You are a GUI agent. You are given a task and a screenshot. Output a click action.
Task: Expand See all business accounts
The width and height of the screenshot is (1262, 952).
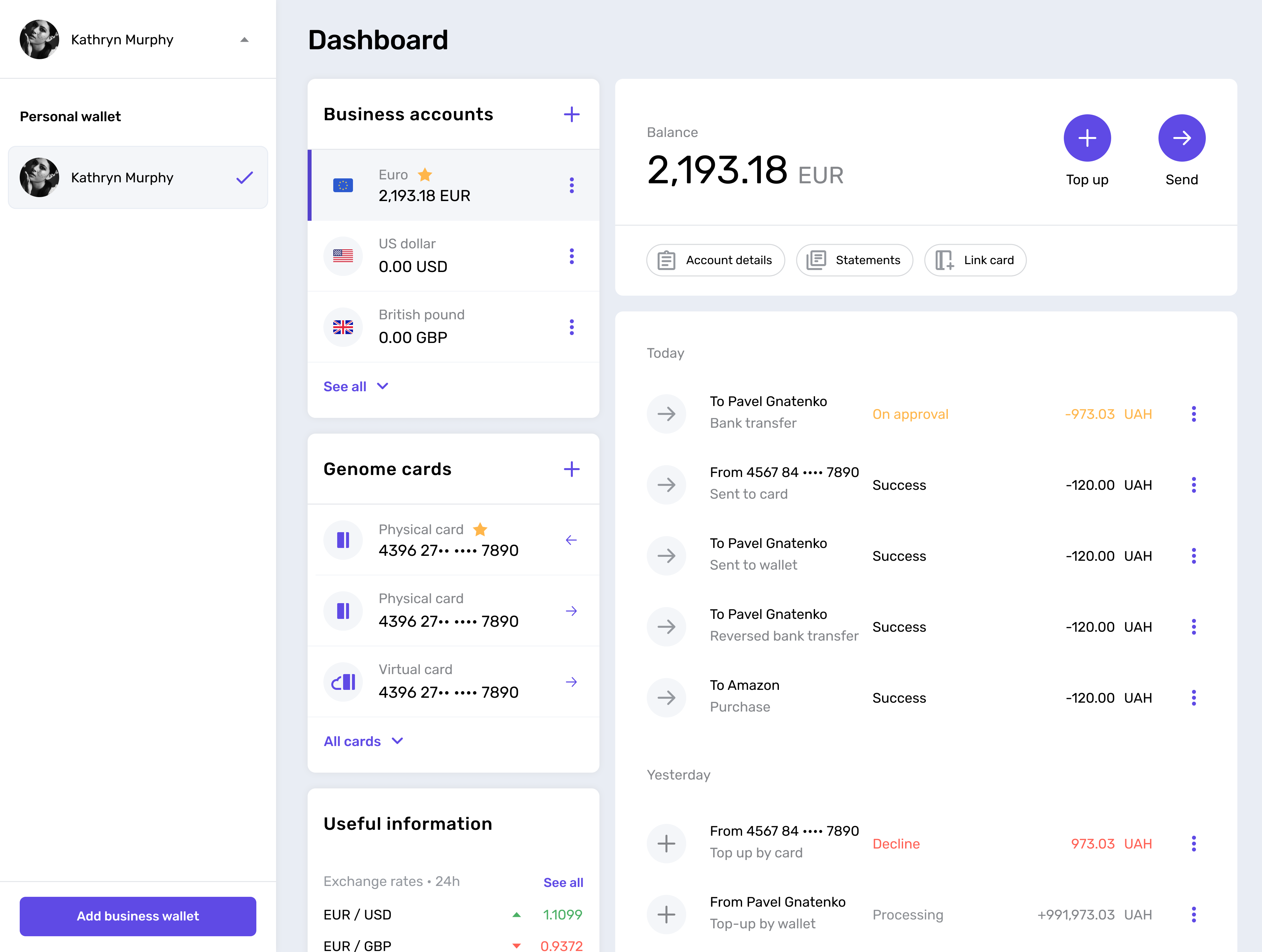coord(356,386)
